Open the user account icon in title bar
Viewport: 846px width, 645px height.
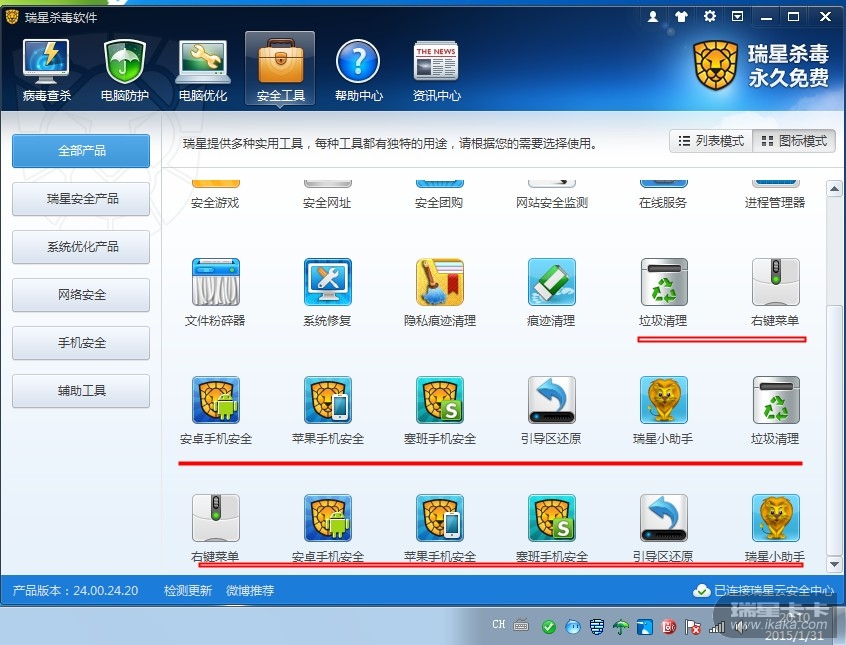(x=653, y=17)
